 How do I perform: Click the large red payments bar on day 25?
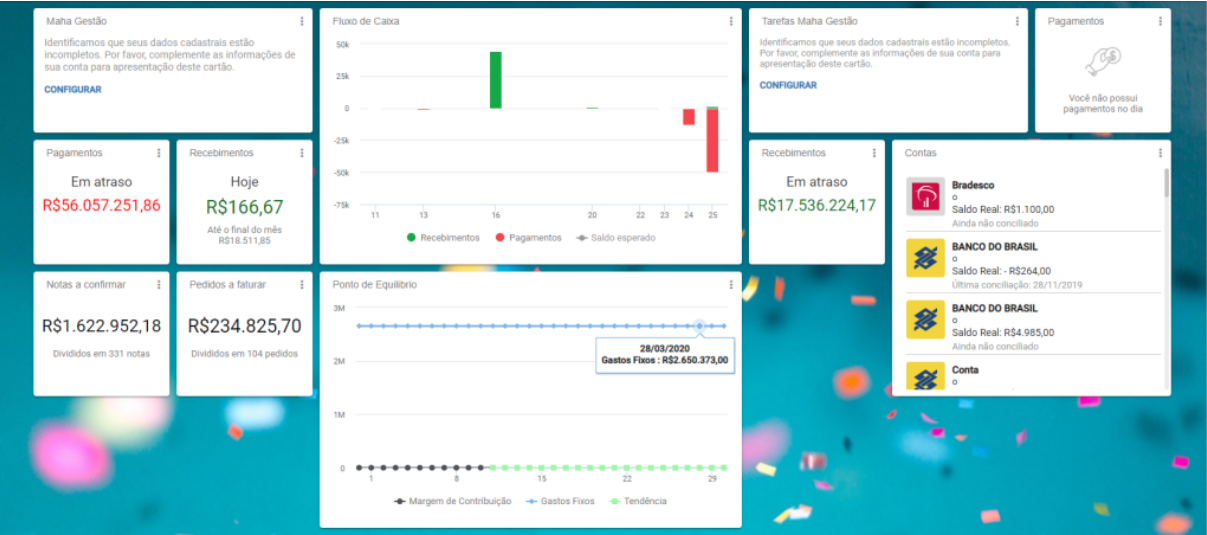pyautogui.click(x=712, y=140)
